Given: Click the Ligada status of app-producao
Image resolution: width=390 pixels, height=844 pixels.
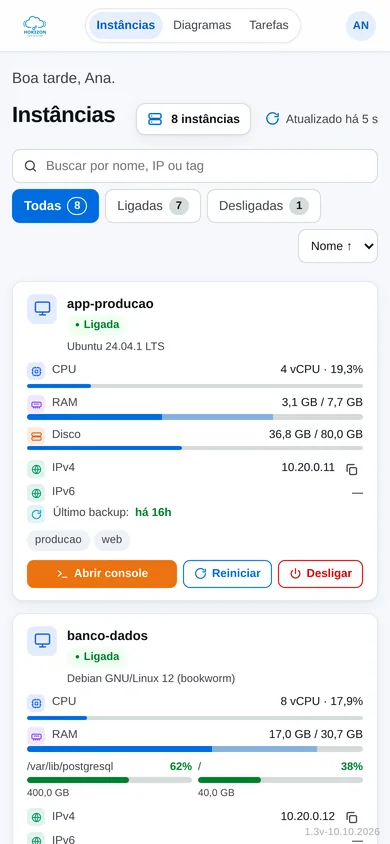Looking at the screenshot, I should tap(97, 325).
